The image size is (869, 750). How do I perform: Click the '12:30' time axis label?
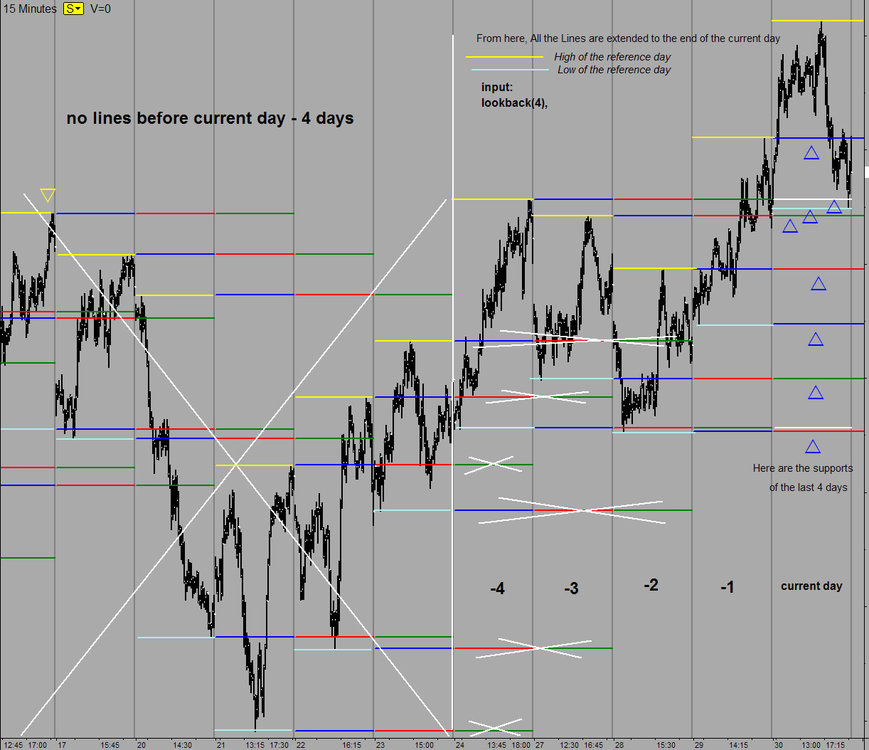coord(569,745)
